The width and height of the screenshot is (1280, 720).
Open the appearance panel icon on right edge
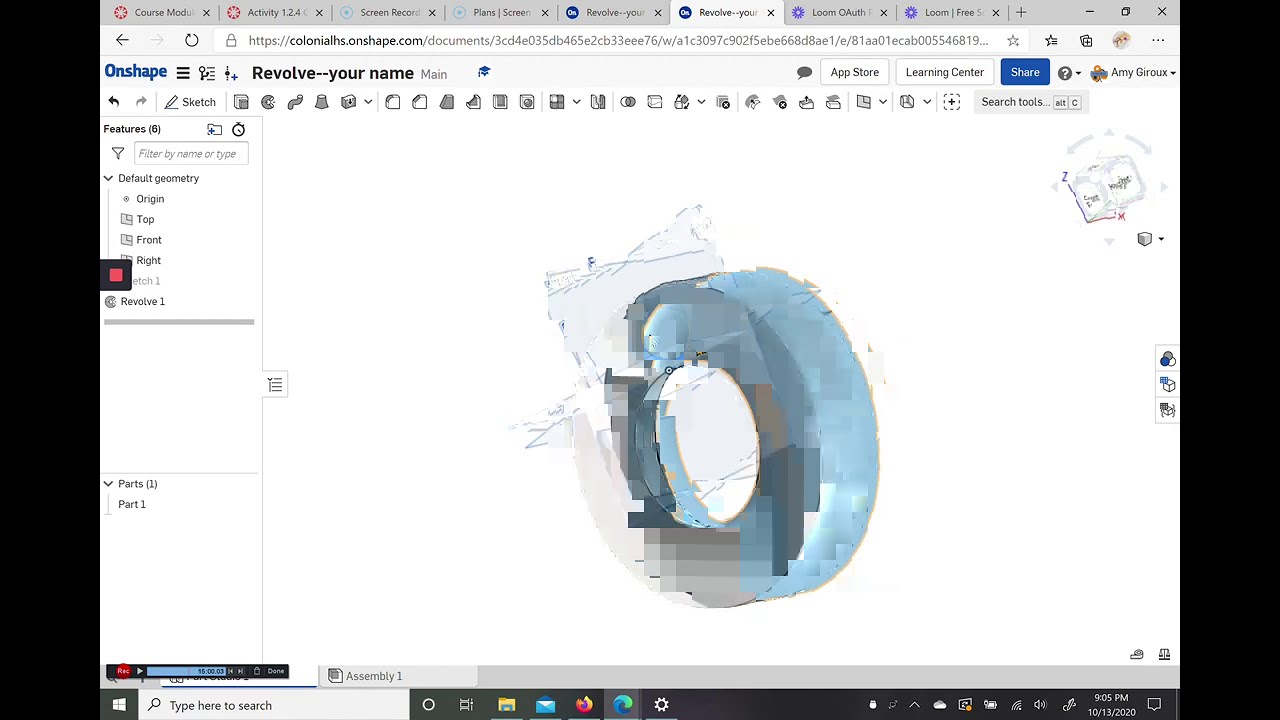point(1167,360)
